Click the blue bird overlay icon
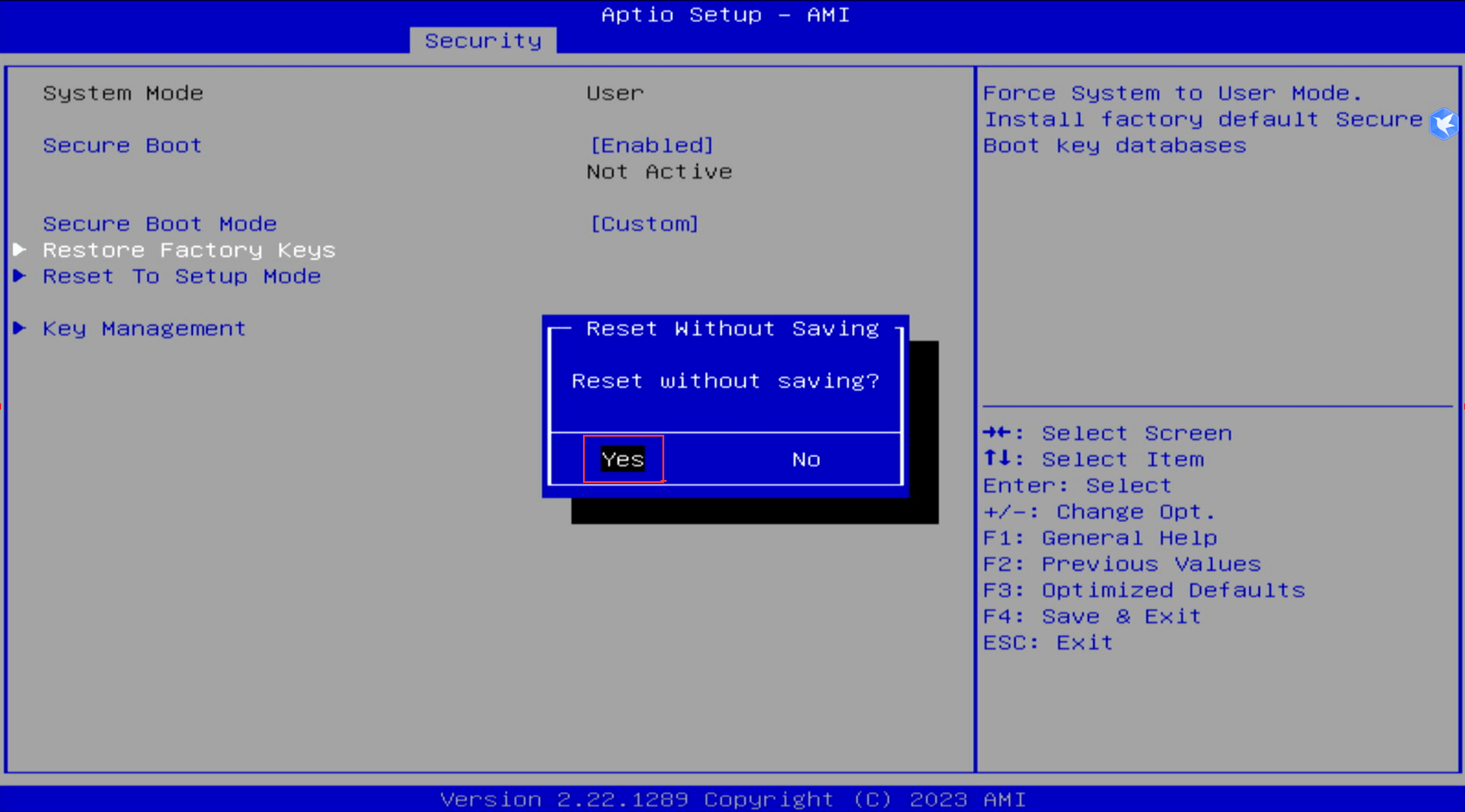This screenshot has height=812, width=1465. point(1444,124)
